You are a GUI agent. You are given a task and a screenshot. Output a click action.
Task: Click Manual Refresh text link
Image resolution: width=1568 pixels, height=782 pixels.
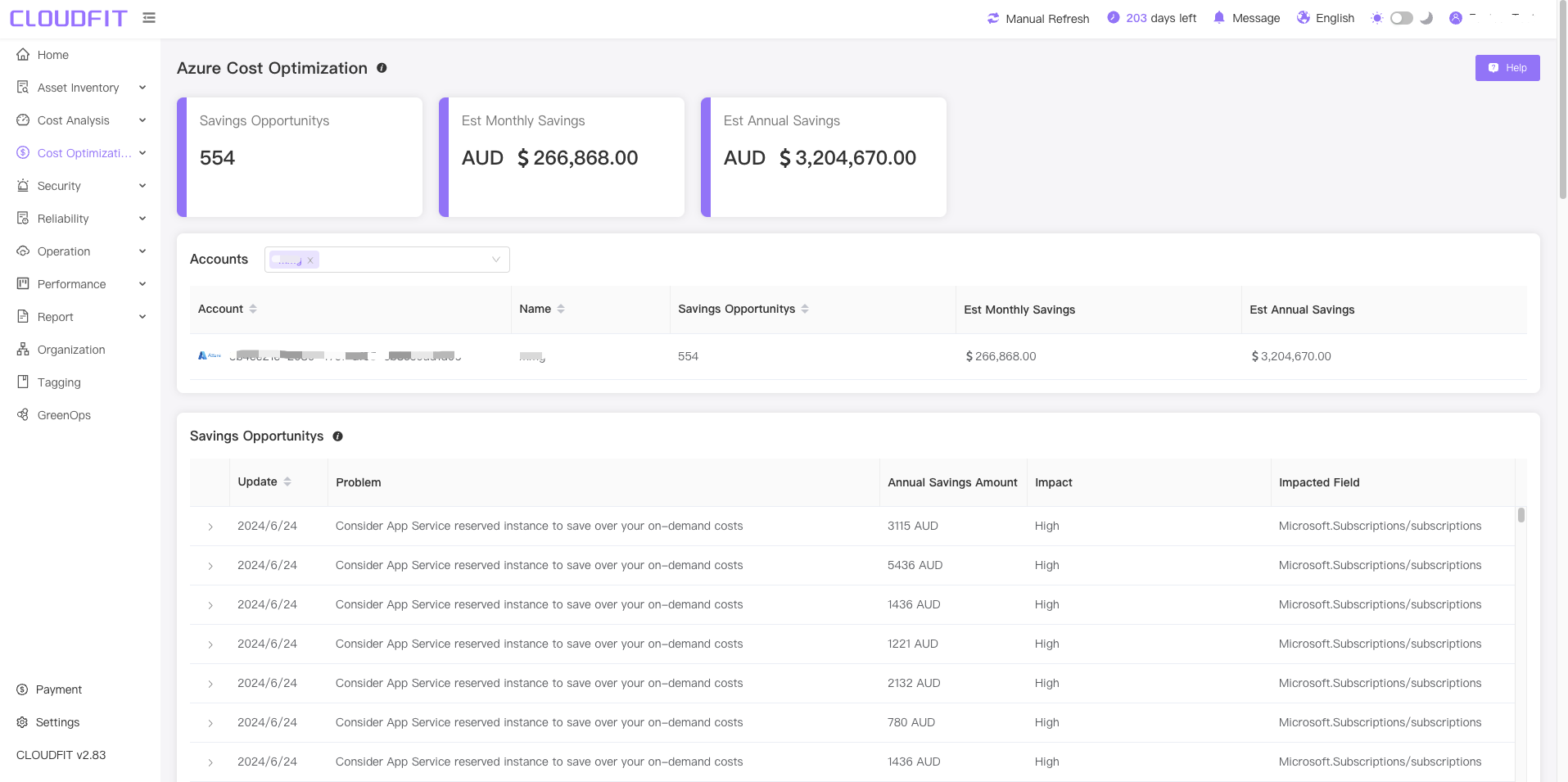1047,18
